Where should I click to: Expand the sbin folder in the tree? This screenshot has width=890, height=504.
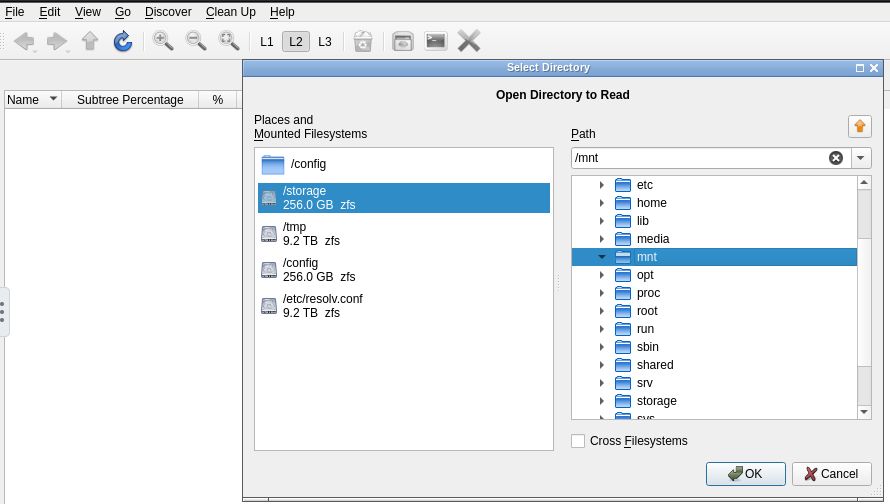602,347
